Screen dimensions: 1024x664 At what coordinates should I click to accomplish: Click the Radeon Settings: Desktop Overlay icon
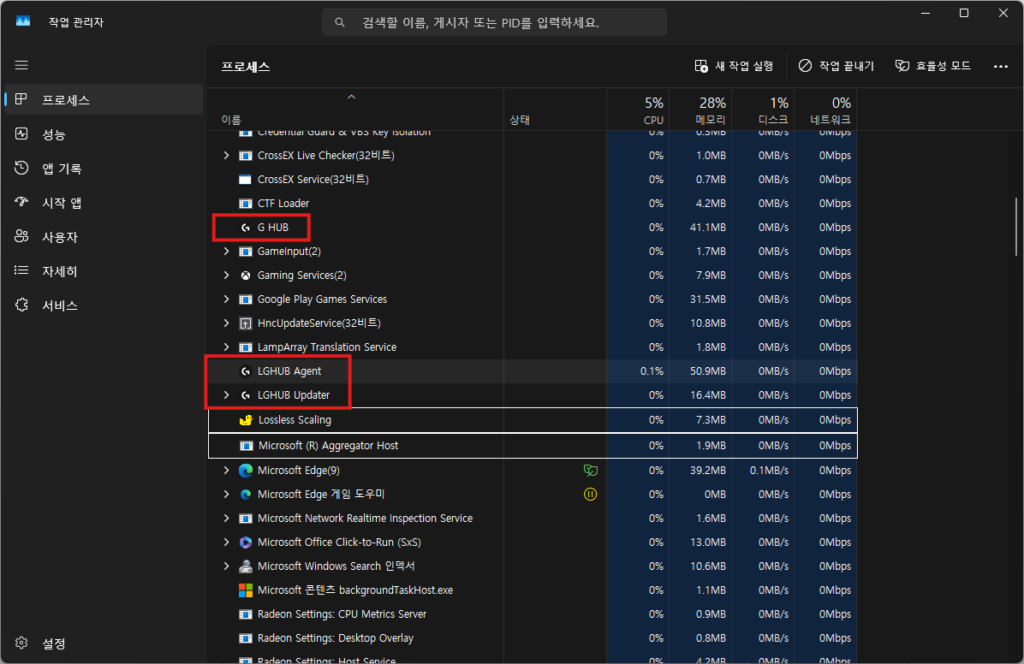click(246, 638)
